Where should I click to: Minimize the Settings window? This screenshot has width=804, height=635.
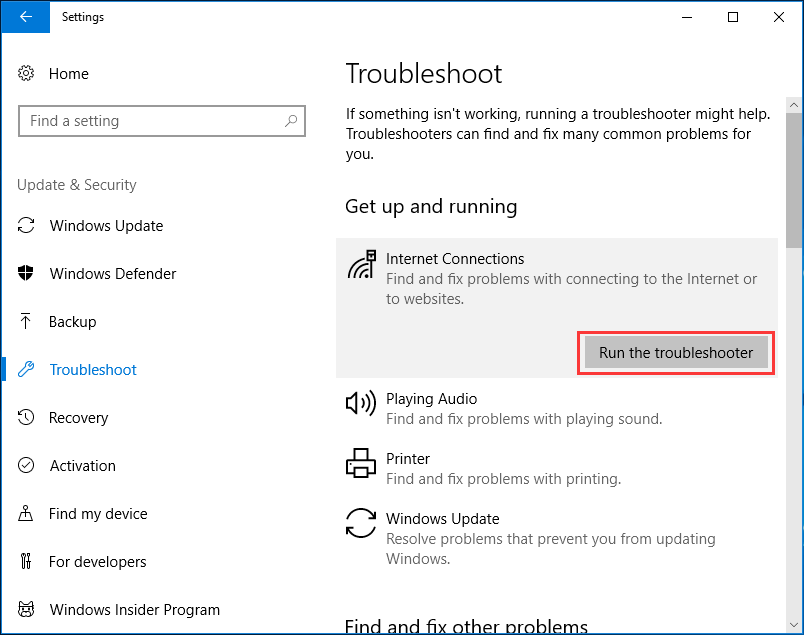[687, 17]
